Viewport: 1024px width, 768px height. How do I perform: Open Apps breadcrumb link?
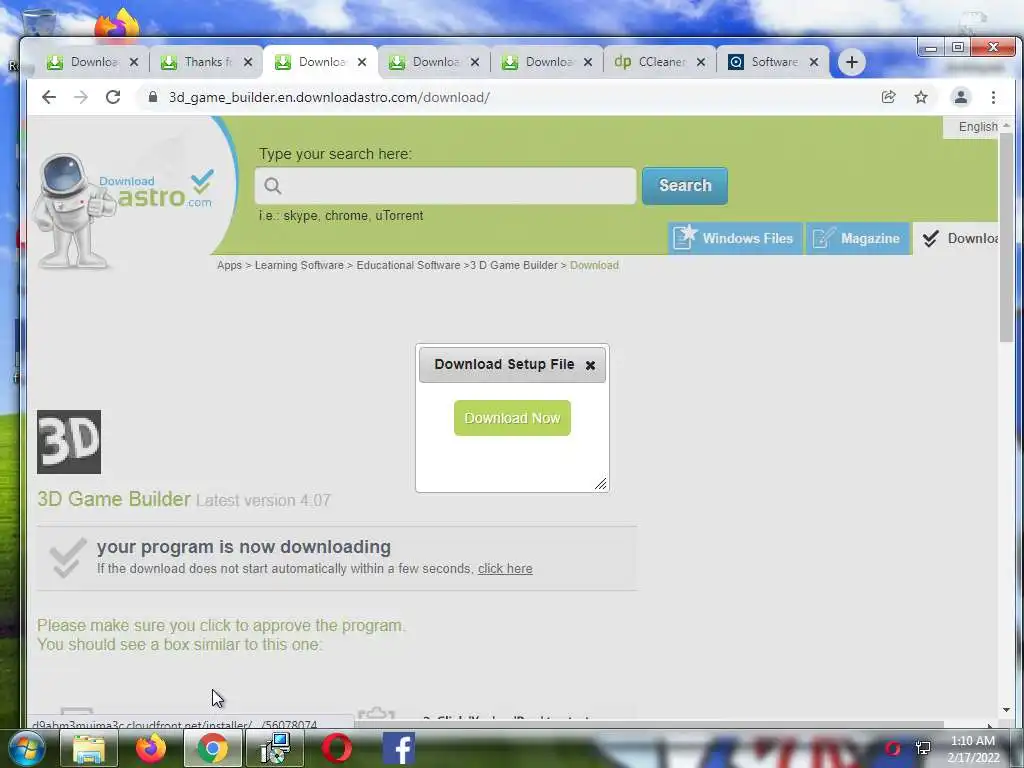point(229,265)
